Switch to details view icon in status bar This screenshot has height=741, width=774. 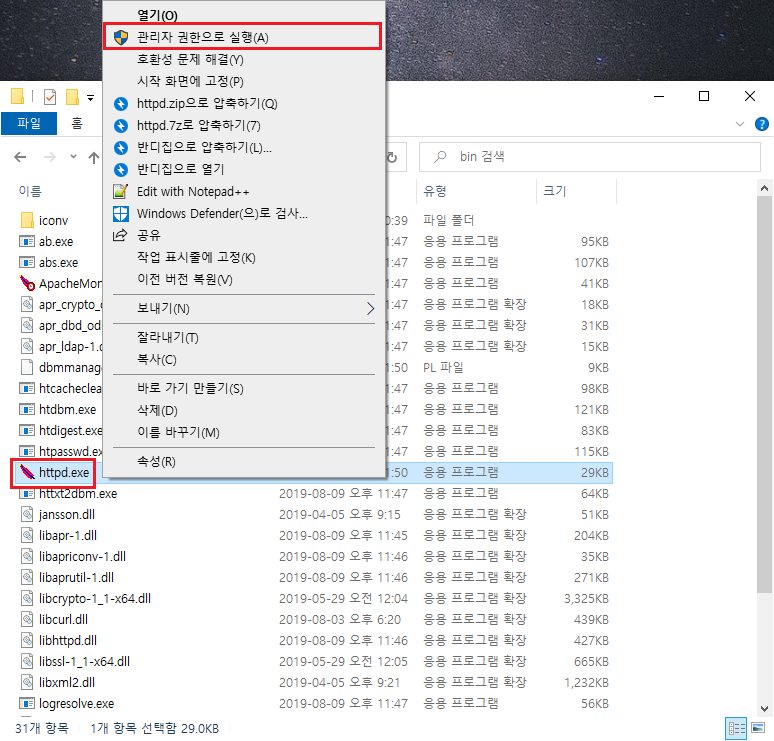pos(736,729)
